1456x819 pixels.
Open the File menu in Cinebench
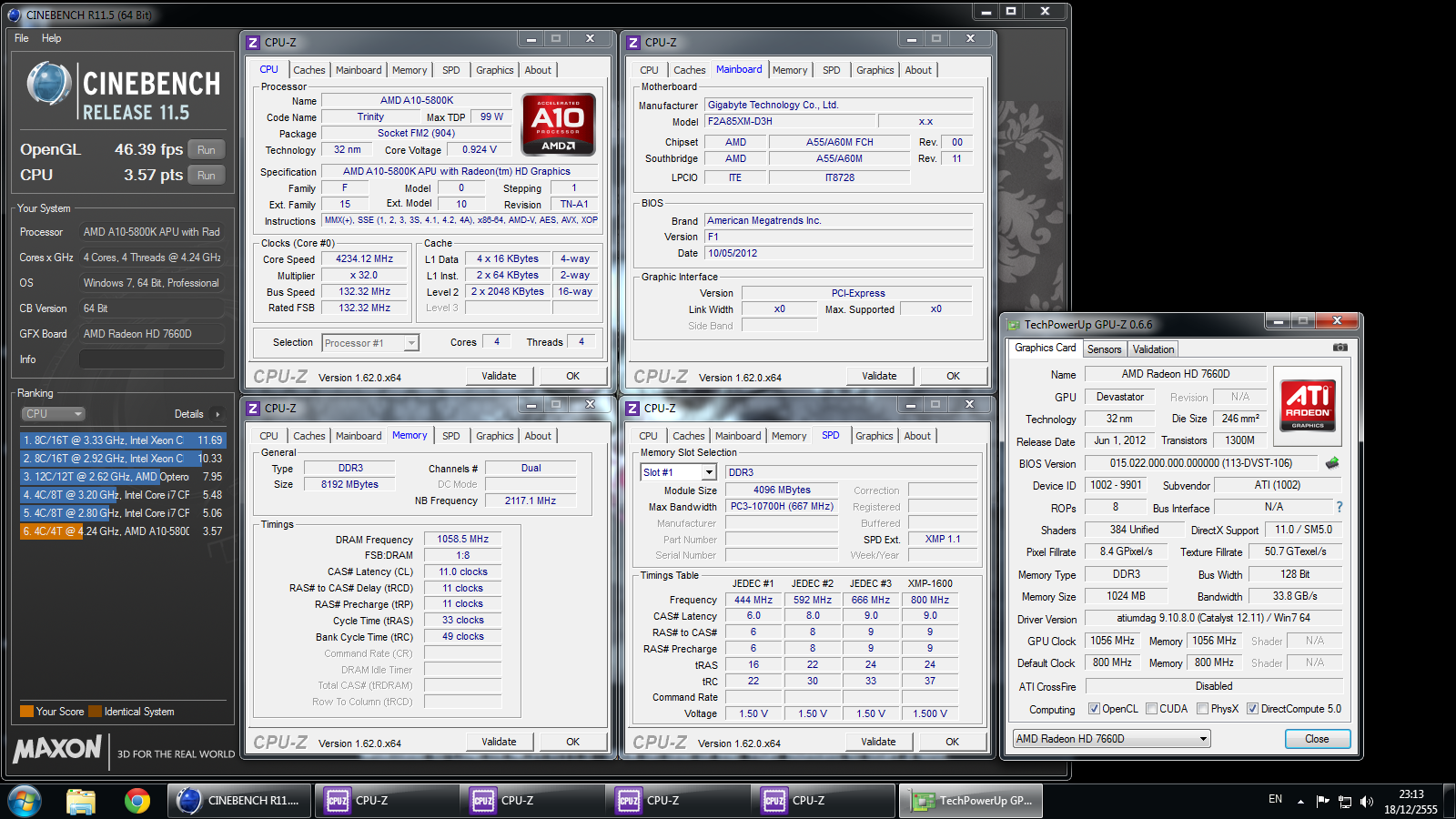pyautogui.click(x=22, y=38)
